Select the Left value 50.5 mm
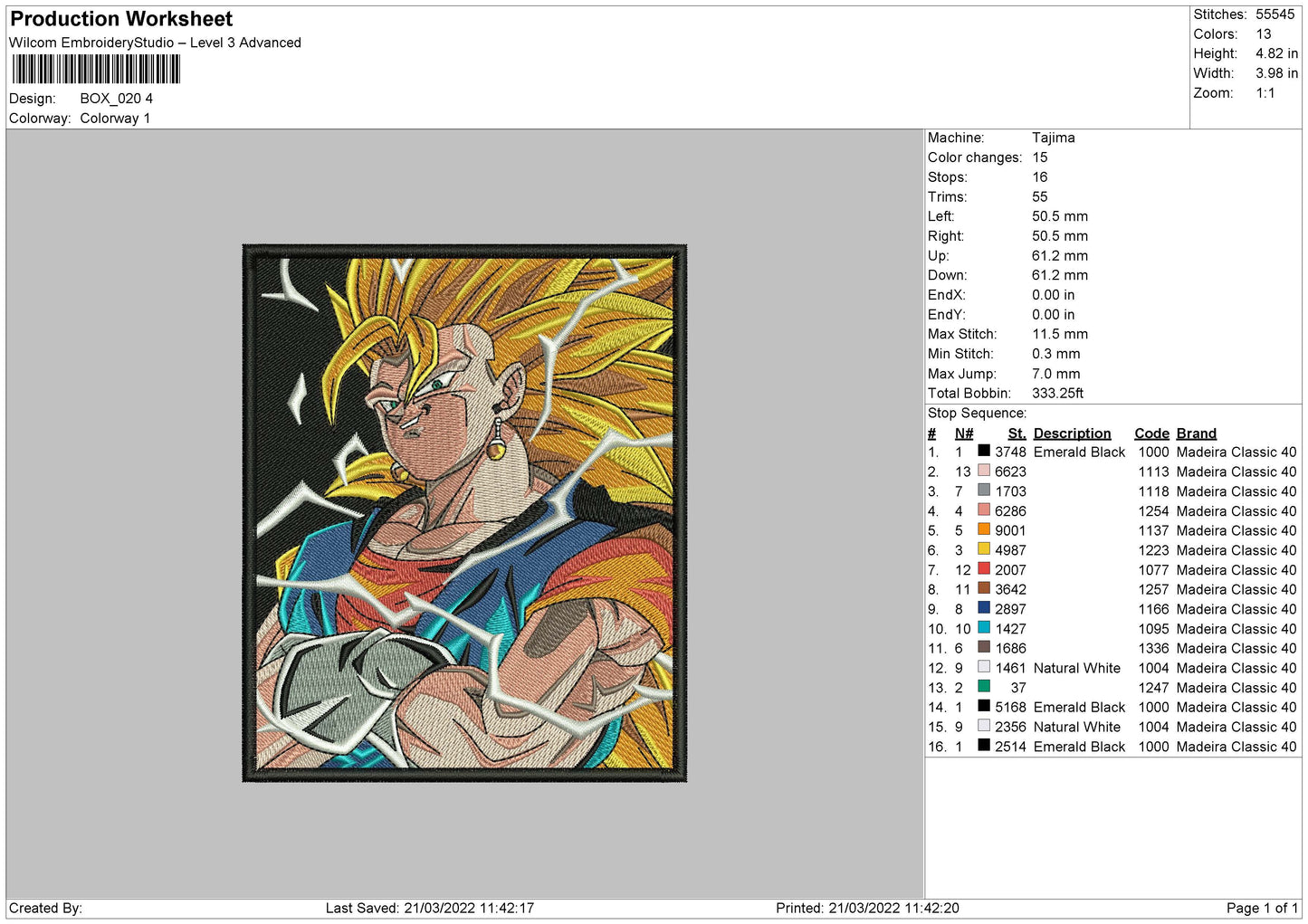Viewport: 1308px width, 924px height. pyautogui.click(x=1060, y=216)
